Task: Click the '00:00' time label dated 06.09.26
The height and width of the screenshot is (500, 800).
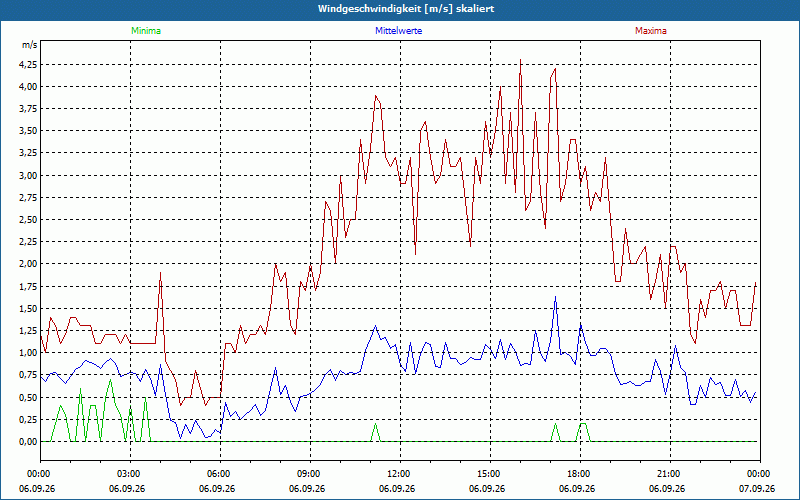Action: [37, 474]
